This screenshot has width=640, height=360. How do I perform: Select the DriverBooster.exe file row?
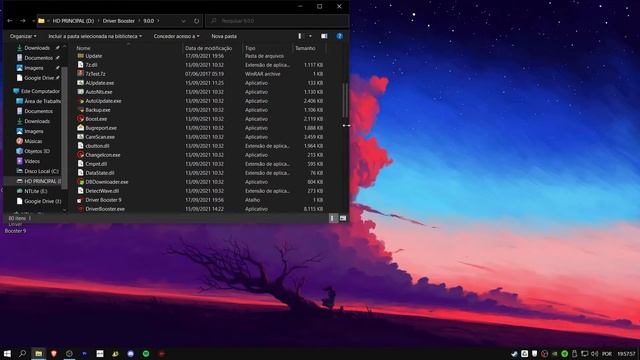(x=200, y=209)
